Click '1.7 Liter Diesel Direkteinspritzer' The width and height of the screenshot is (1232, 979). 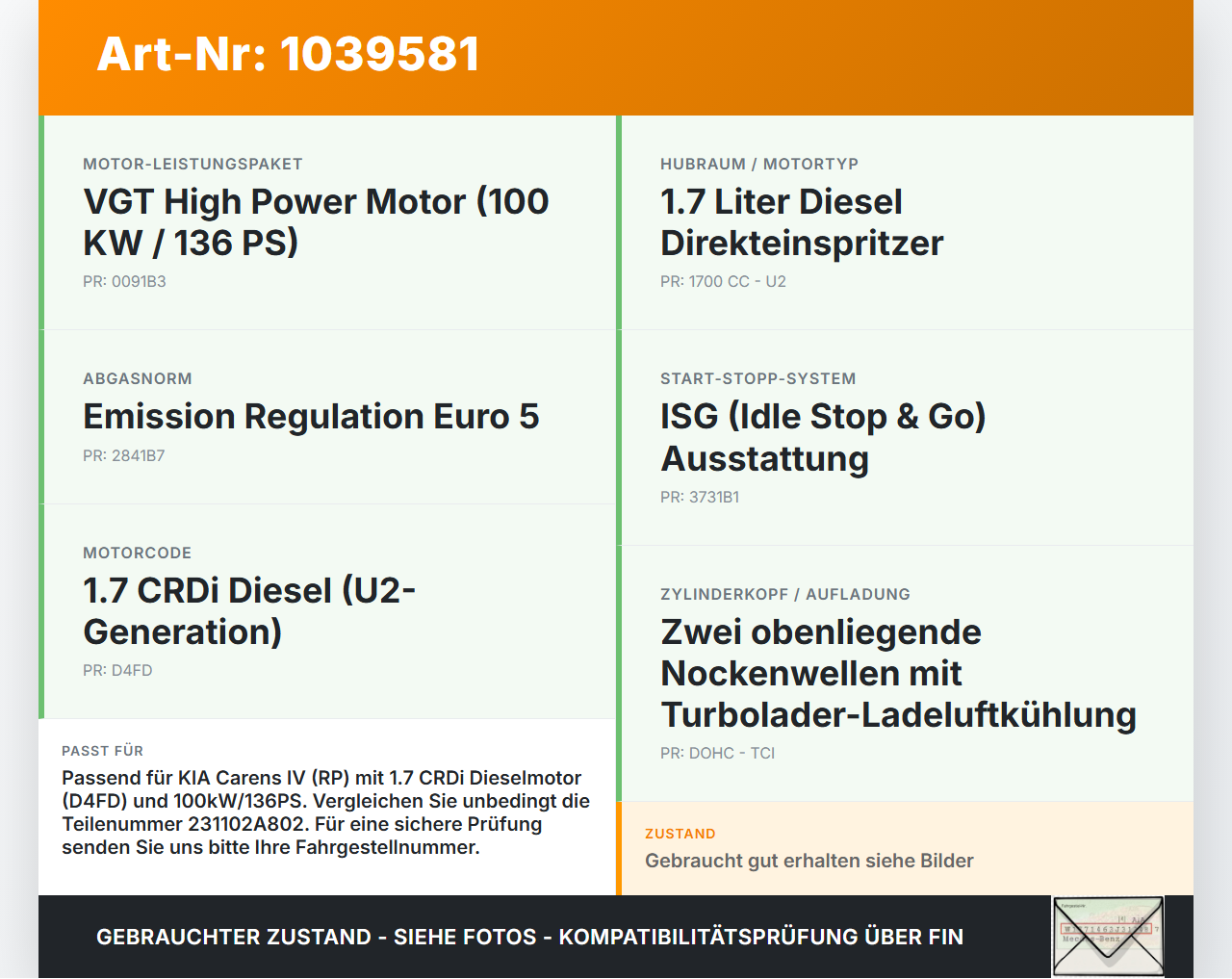802,222
